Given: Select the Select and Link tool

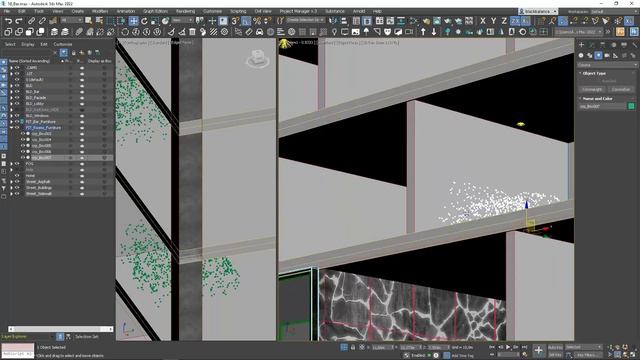Looking at the screenshot, I should tap(31, 21).
